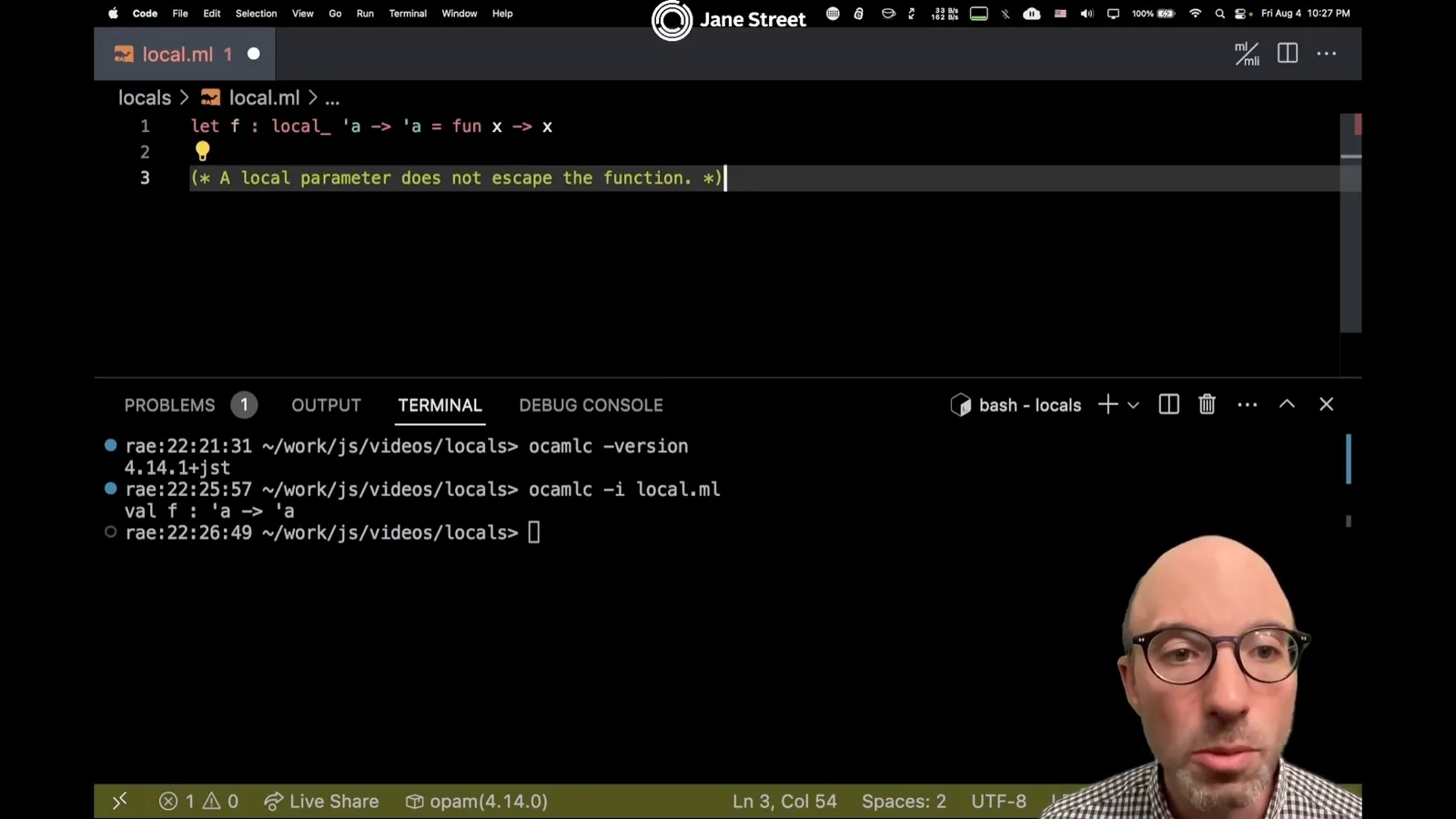Open the Selection menu

pos(256,14)
